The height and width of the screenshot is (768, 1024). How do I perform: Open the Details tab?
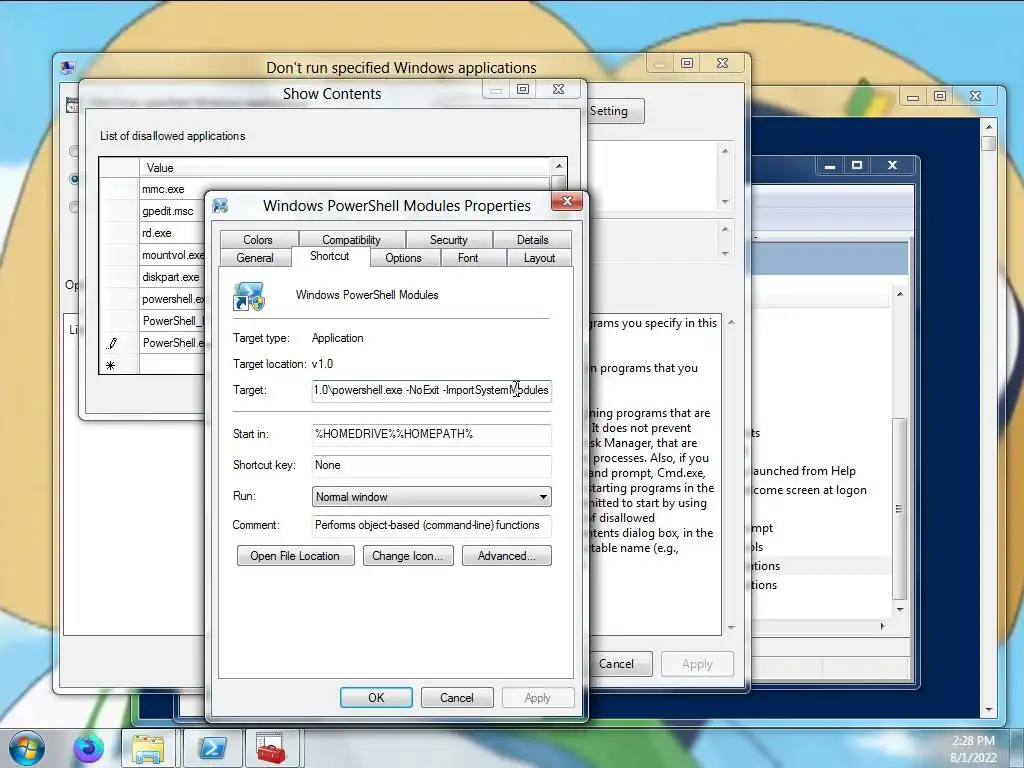(x=532, y=240)
